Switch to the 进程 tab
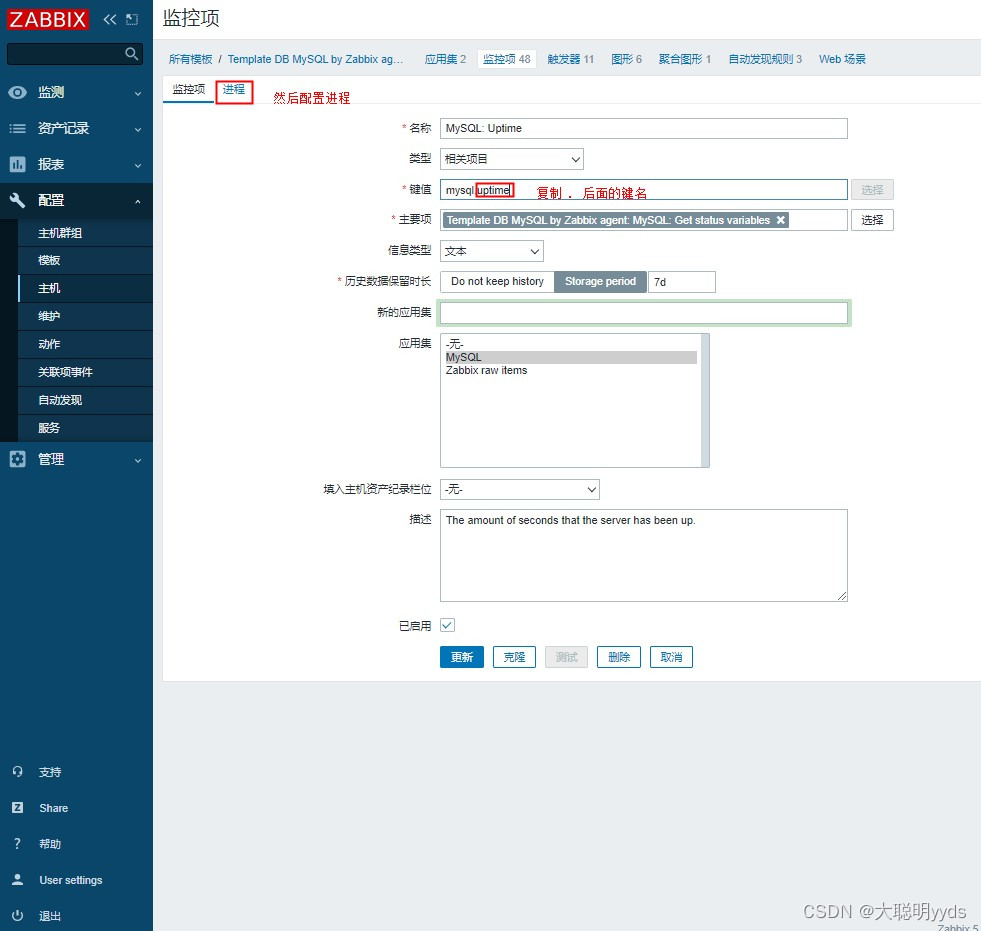The width and height of the screenshot is (981, 931). click(234, 89)
